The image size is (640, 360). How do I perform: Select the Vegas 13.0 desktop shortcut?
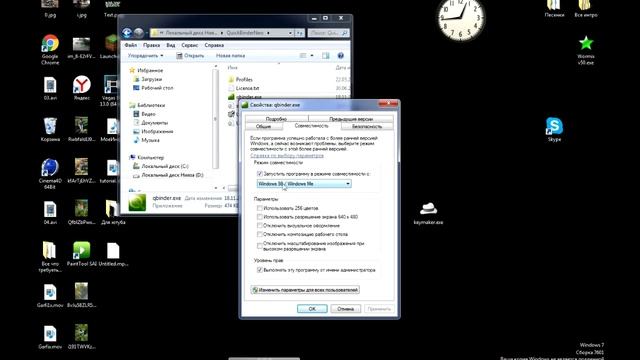point(110,91)
